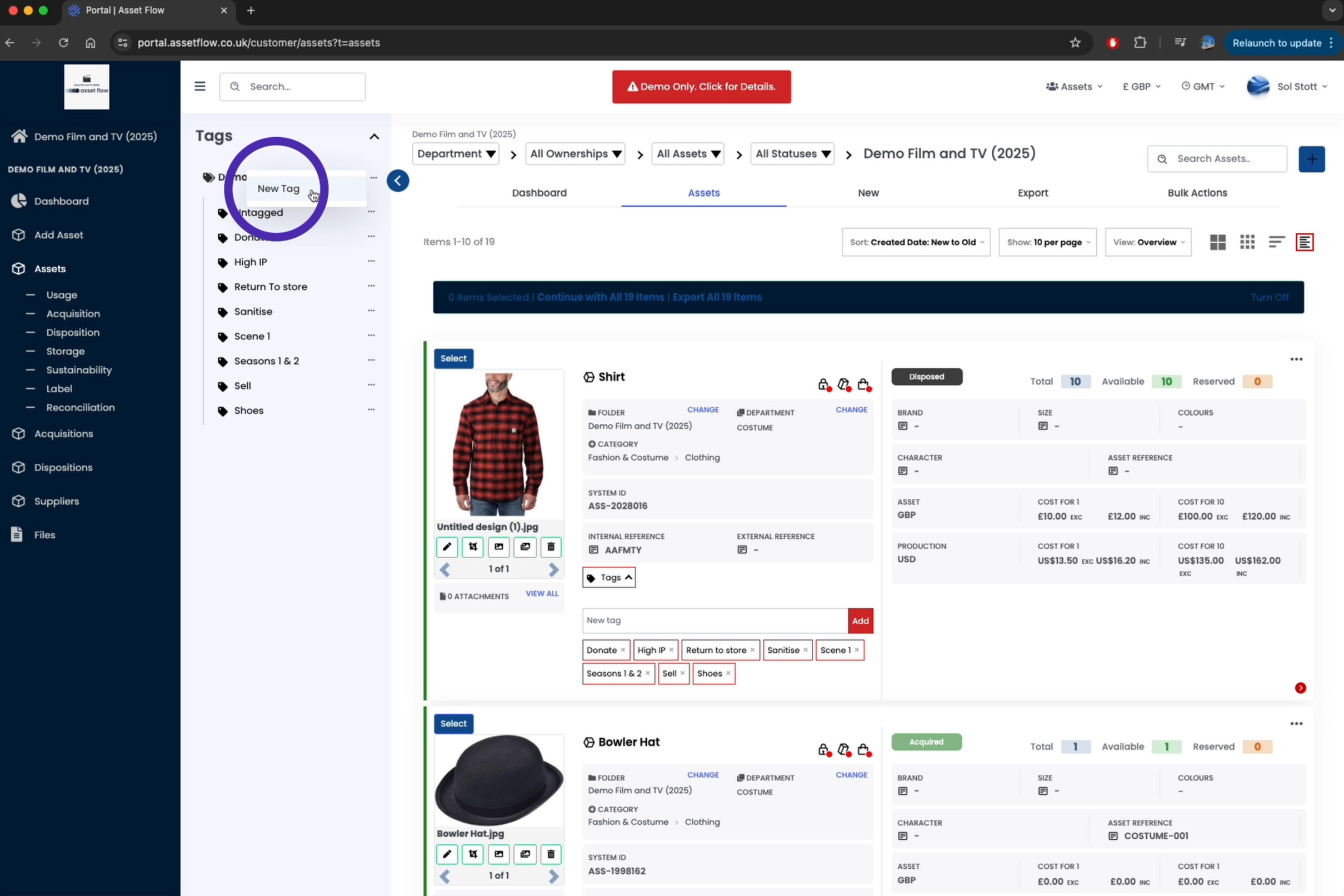Open the High IP tag options dots

pyautogui.click(x=372, y=261)
